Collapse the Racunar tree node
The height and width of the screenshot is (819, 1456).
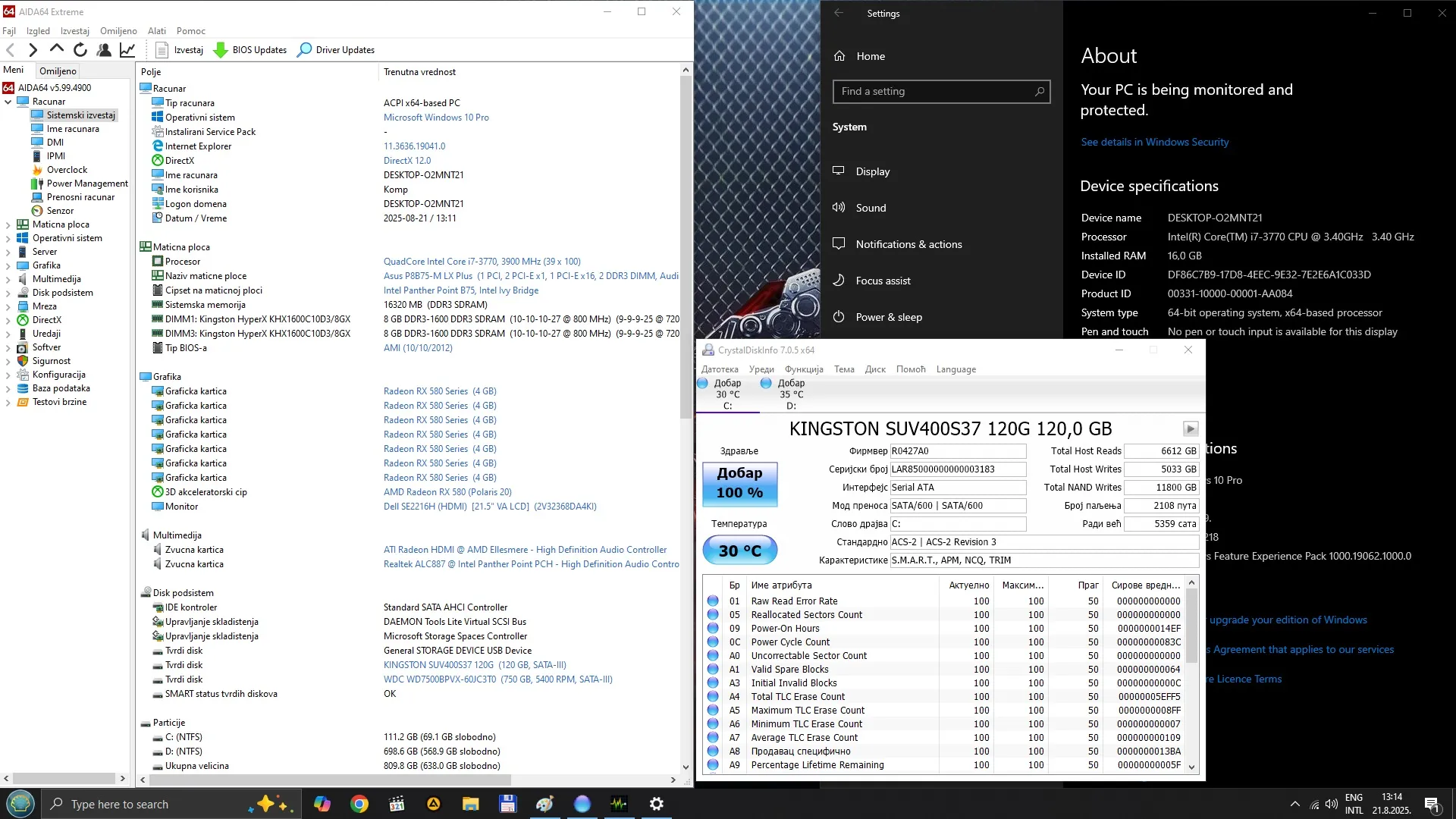point(8,102)
